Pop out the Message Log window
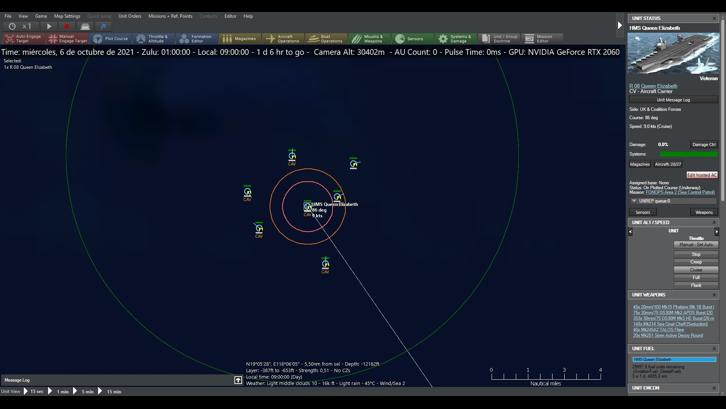 click(x=238, y=380)
